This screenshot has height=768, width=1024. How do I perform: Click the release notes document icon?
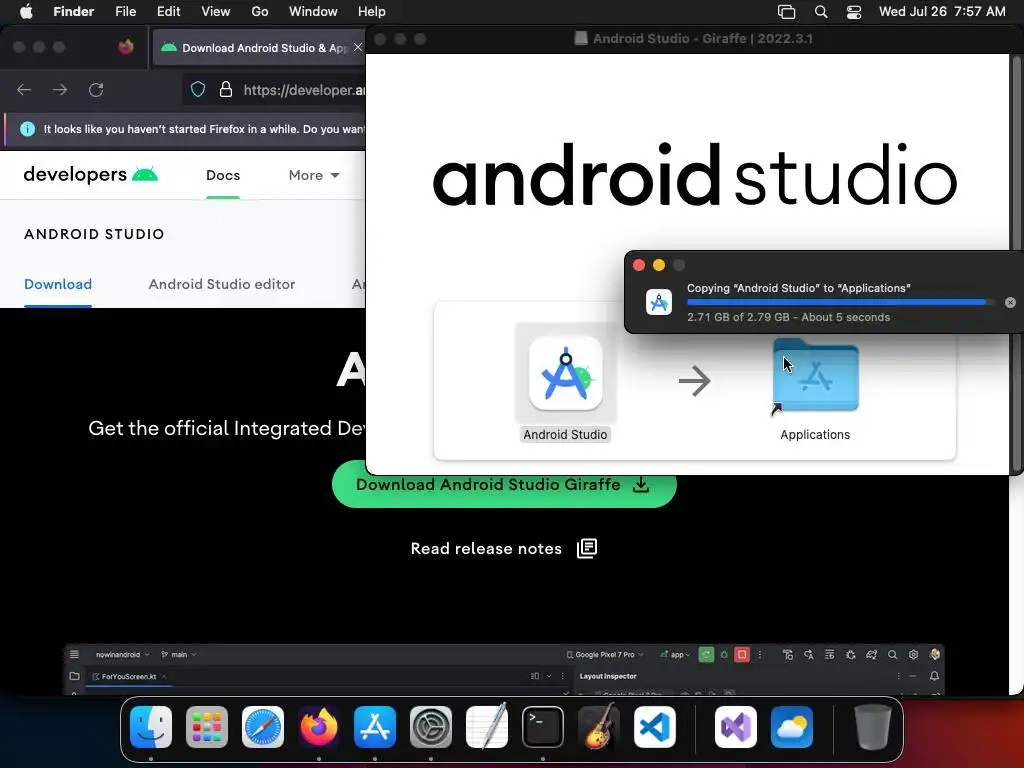[587, 548]
